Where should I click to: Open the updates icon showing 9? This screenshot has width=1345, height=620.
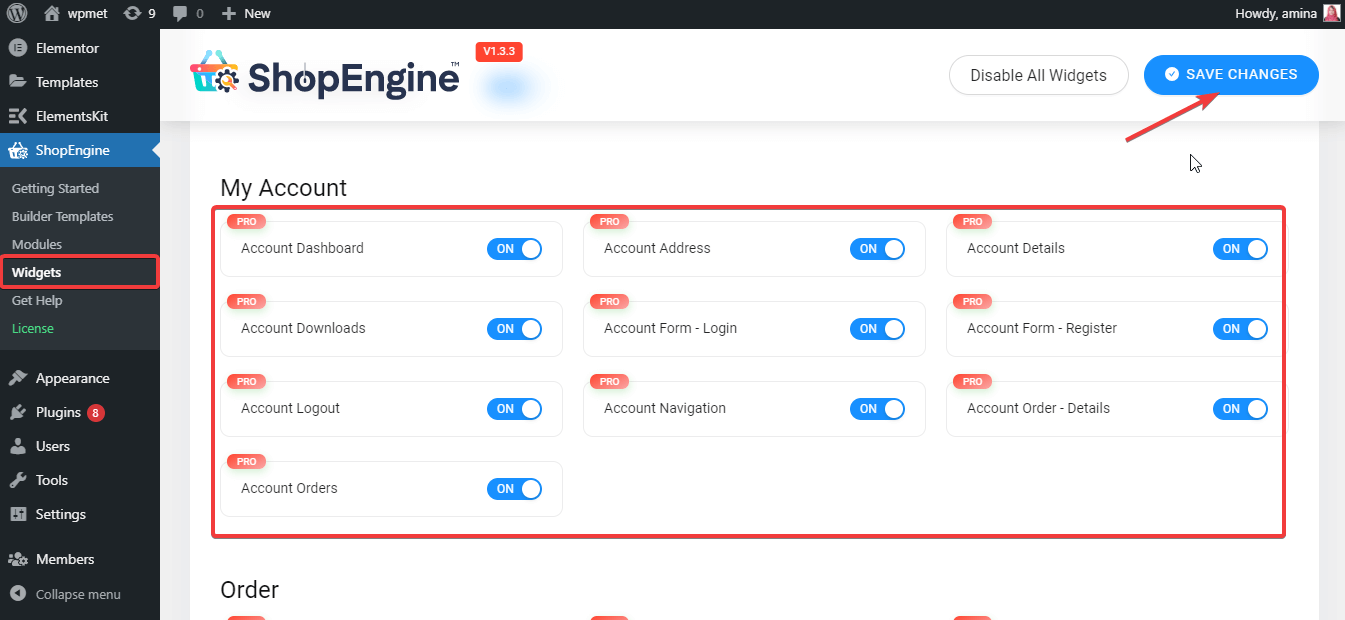pyautogui.click(x=132, y=13)
